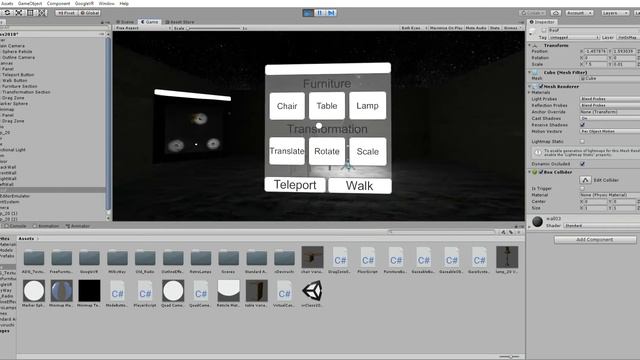
Task: Select the Rotate transform tool in toolbar
Action: [7, 13]
